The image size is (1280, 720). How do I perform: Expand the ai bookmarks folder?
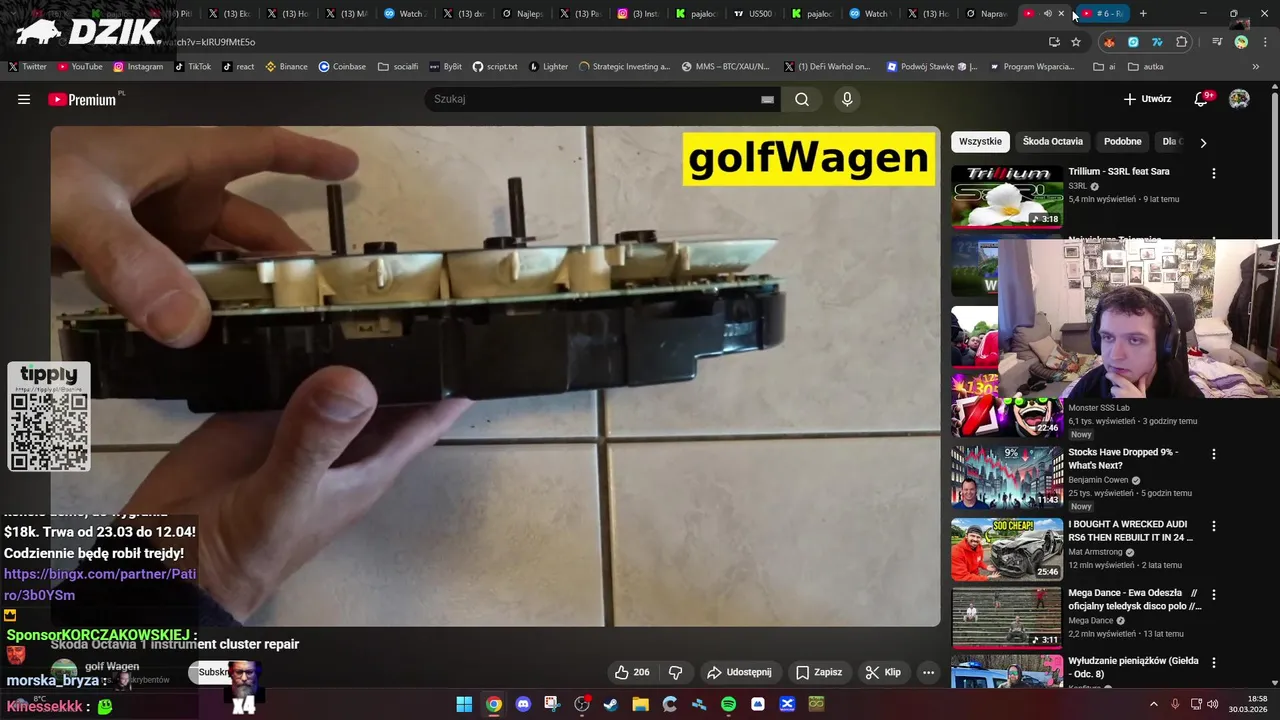pyautogui.click(x=1105, y=67)
